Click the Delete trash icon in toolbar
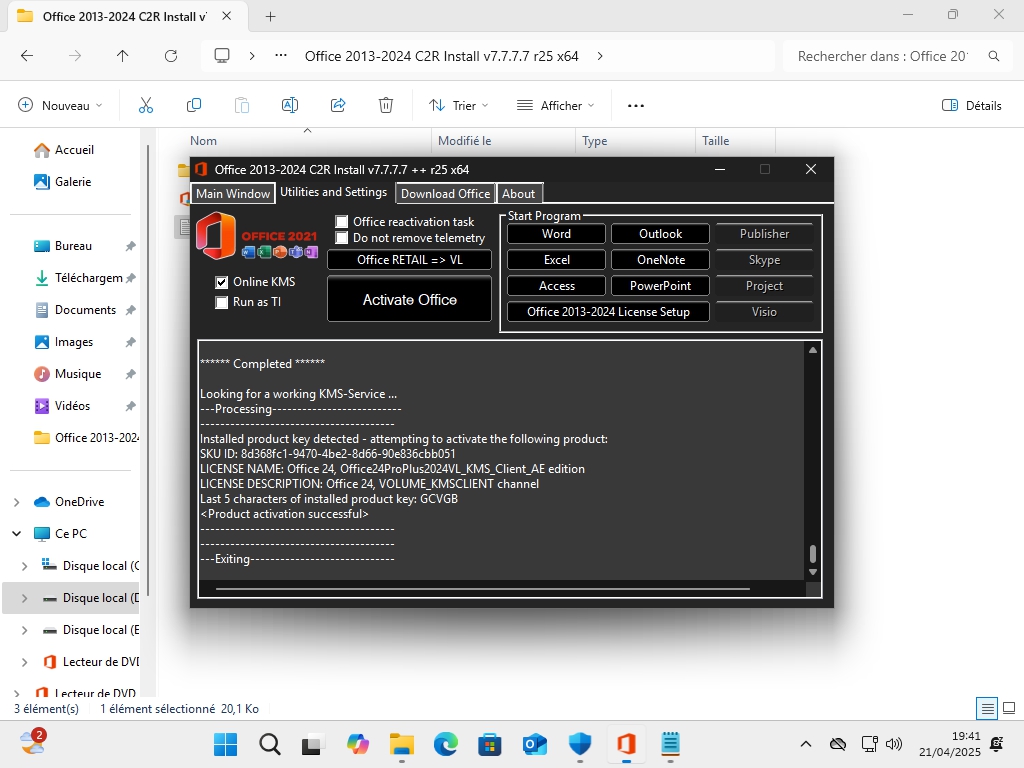Viewport: 1024px width, 768px height. [x=386, y=105]
